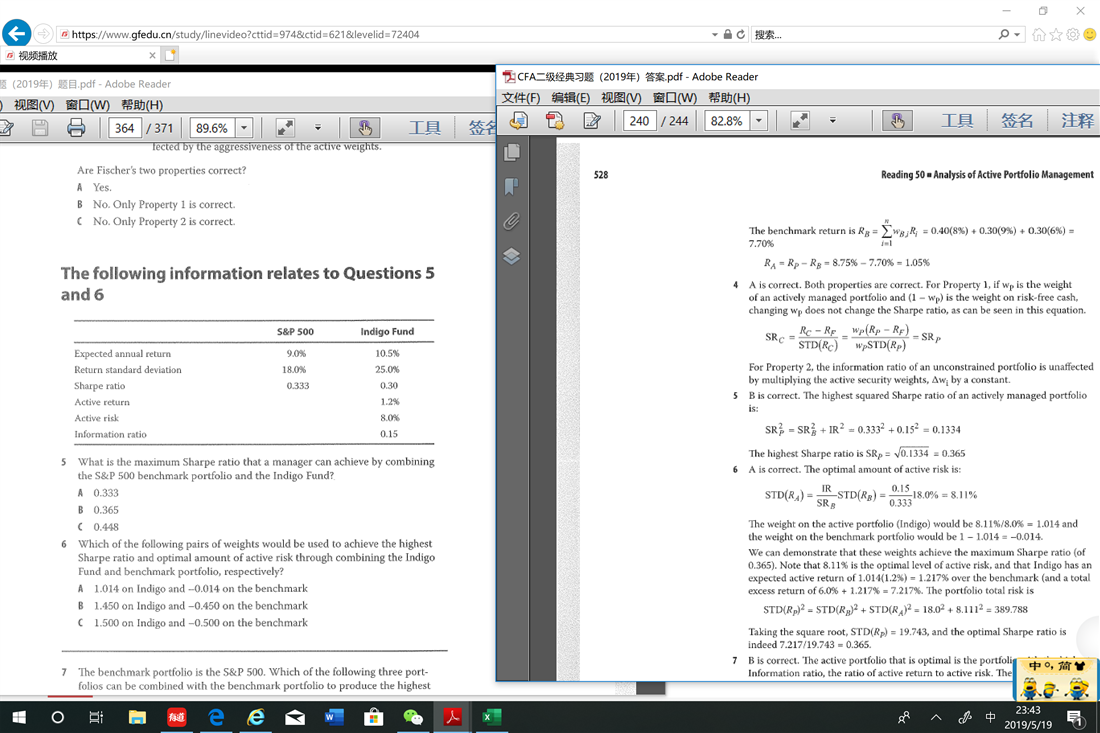
Task: Show hidden system tray icons
Action: click(x=936, y=717)
